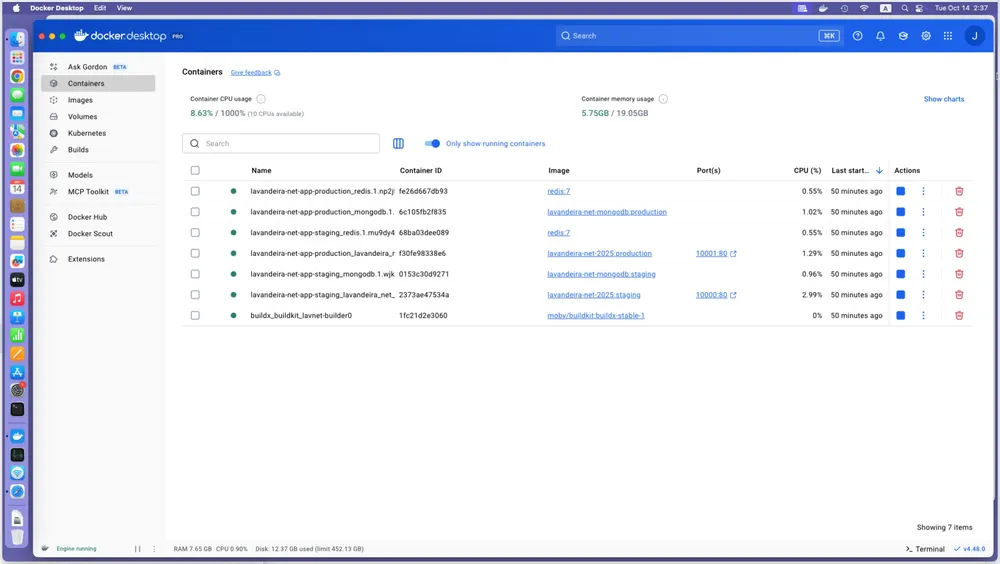1000x564 pixels.
Task: Open more actions for staging lavandeira container
Action: pyautogui.click(x=923, y=295)
